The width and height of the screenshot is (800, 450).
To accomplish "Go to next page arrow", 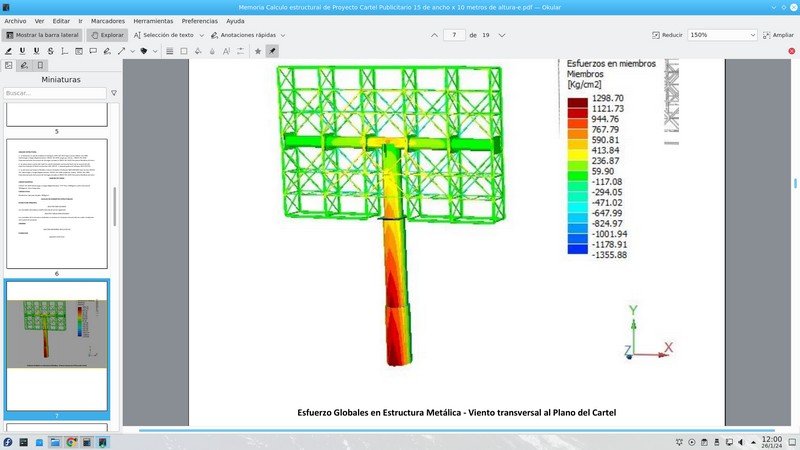I will point(502,35).
